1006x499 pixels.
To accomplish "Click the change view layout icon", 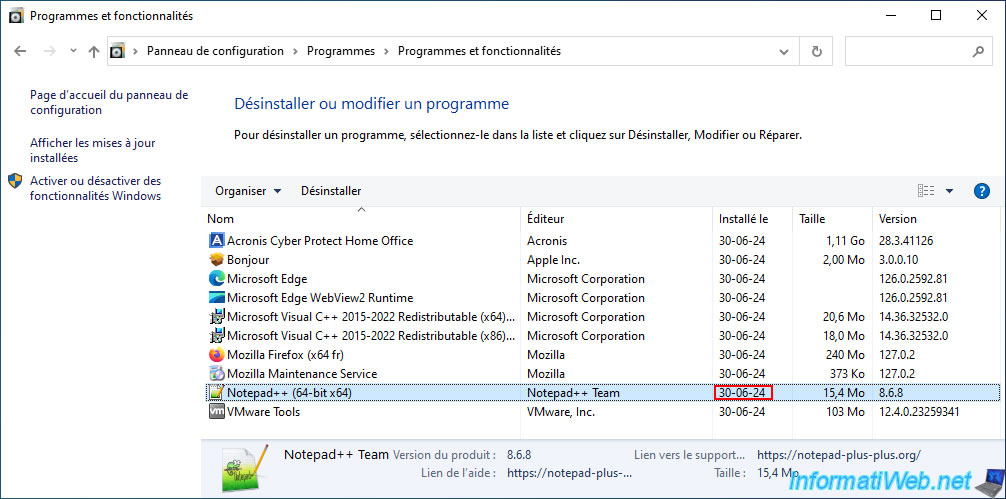I will tap(926, 190).
